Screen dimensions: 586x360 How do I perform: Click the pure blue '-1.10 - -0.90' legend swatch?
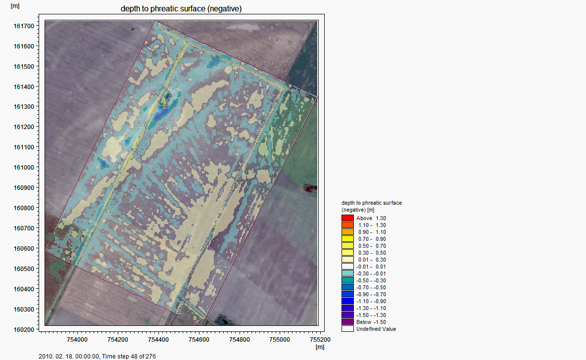(x=347, y=301)
